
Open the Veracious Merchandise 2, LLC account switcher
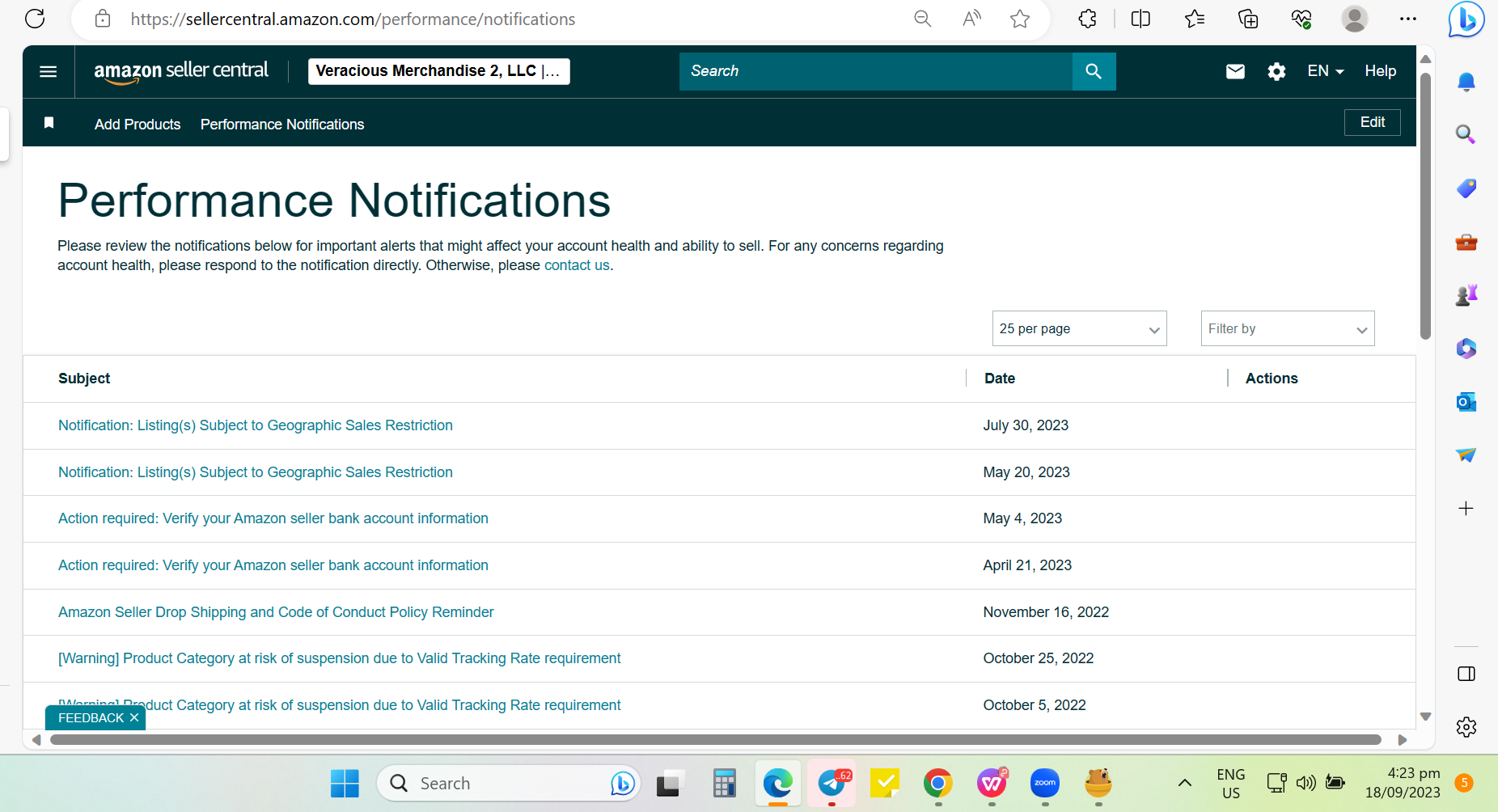click(x=438, y=71)
